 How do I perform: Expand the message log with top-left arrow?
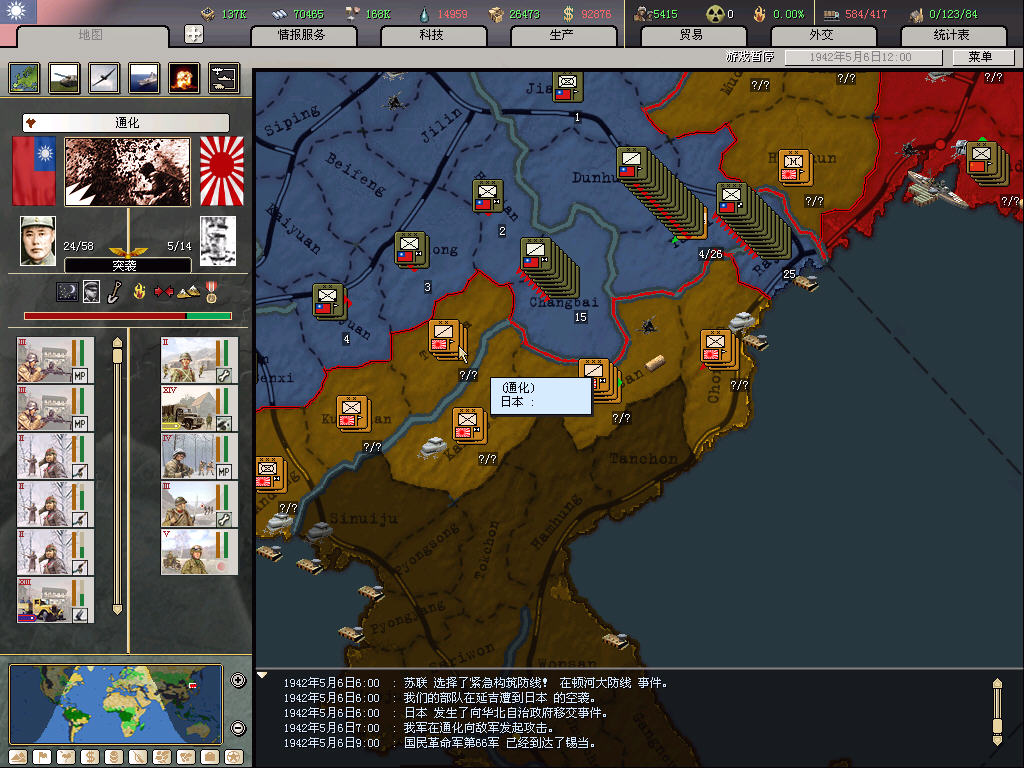(263, 676)
